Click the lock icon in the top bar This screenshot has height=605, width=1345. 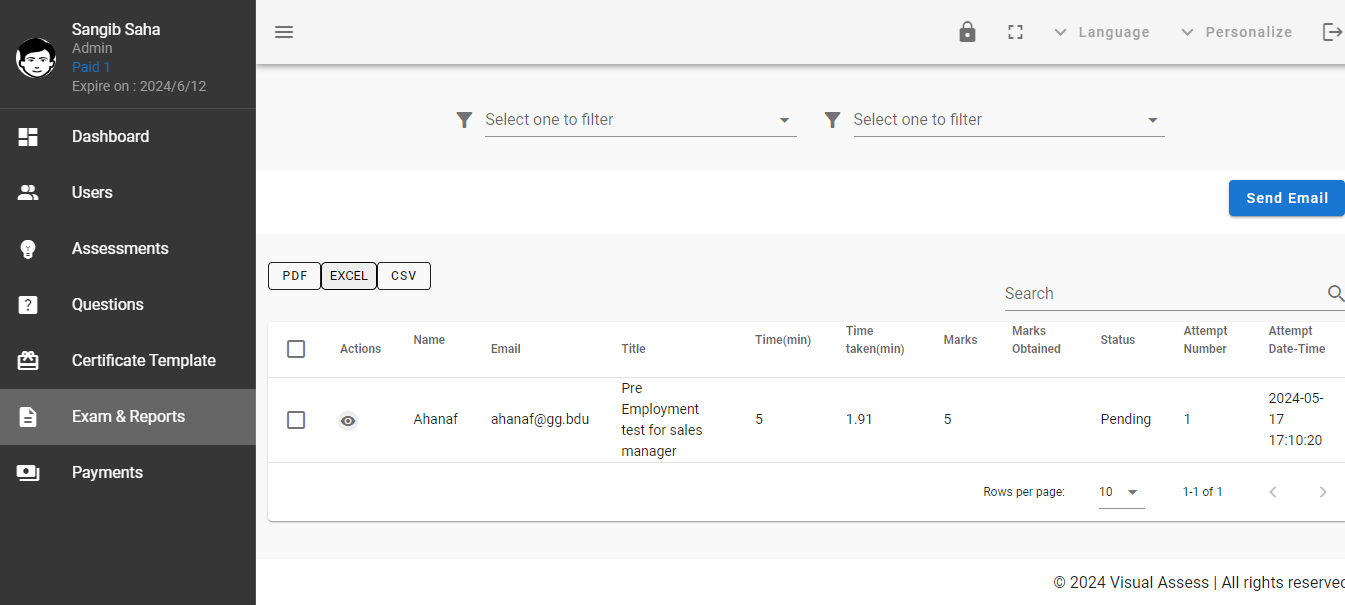[967, 31]
